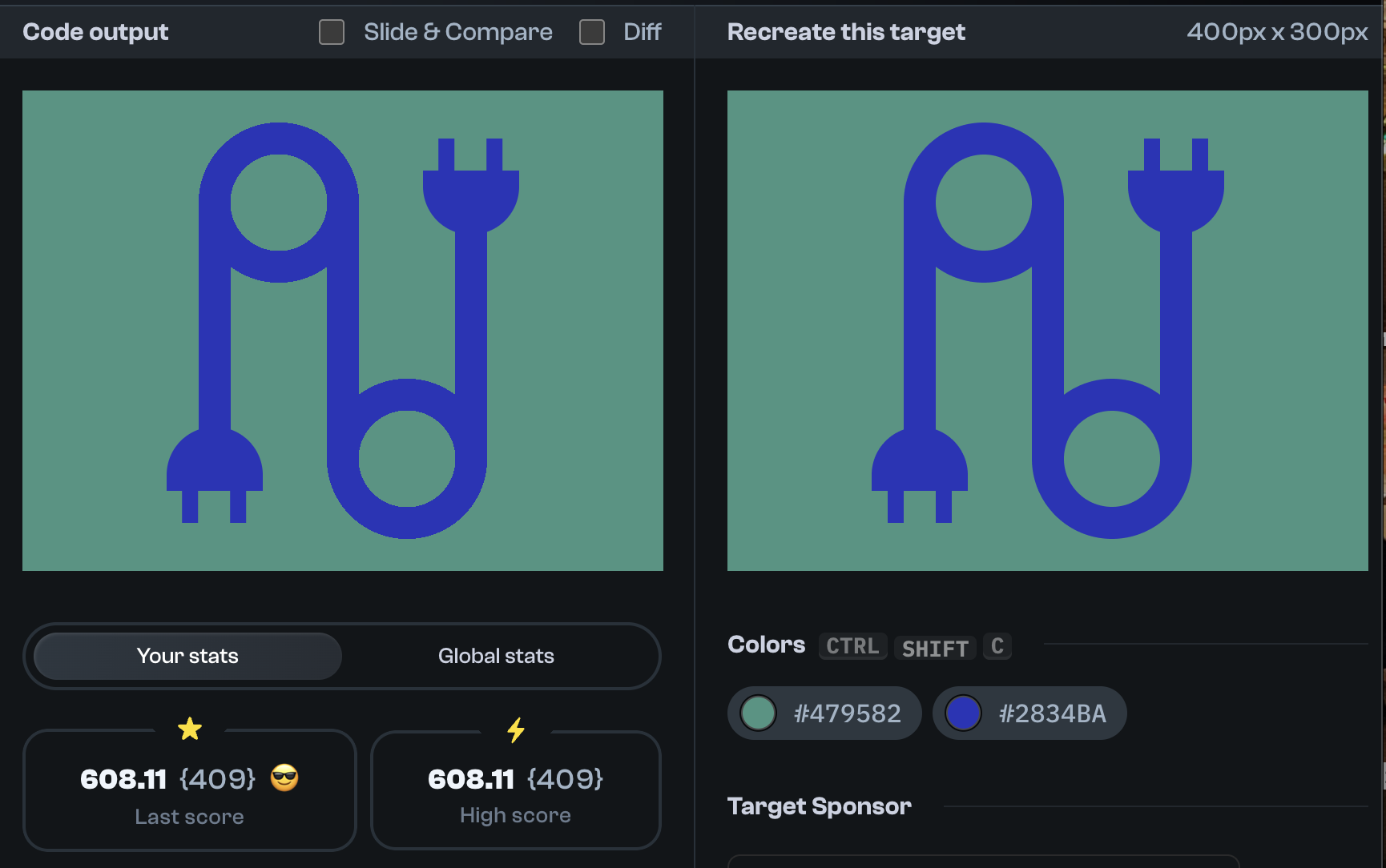Click the Code output preview image
This screenshot has width=1386, height=868.
point(343,331)
